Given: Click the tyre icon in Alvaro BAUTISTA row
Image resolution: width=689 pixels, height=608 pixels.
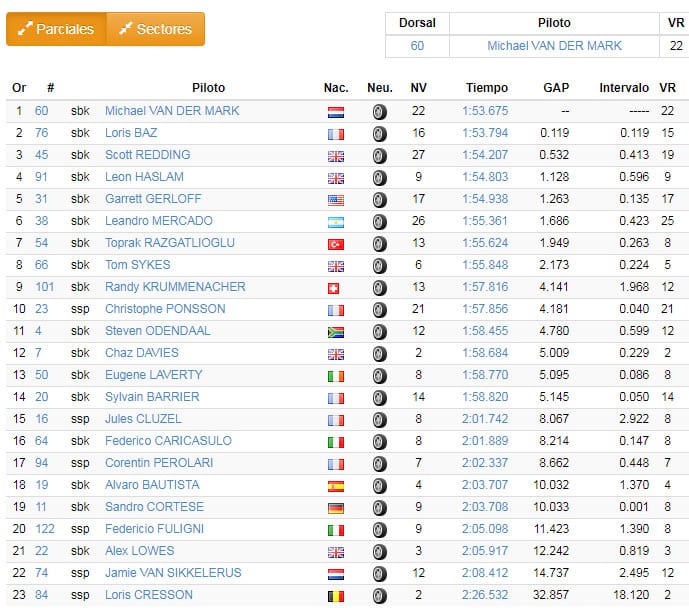Looking at the screenshot, I should point(380,485).
